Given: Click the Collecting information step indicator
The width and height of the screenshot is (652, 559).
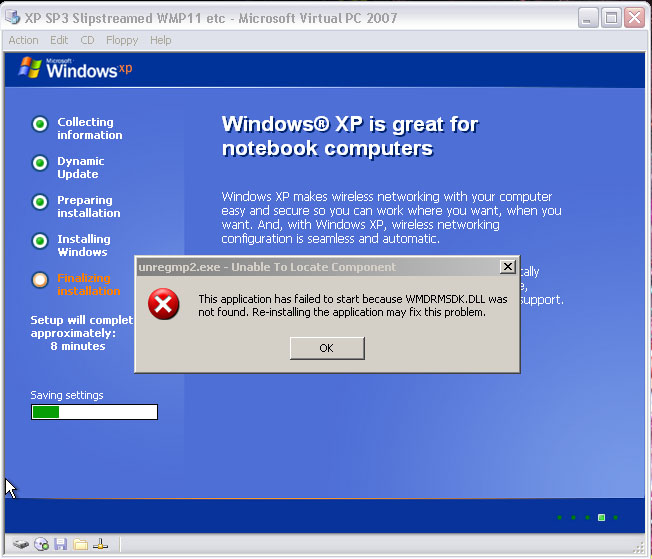Looking at the screenshot, I should click(40, 124).
